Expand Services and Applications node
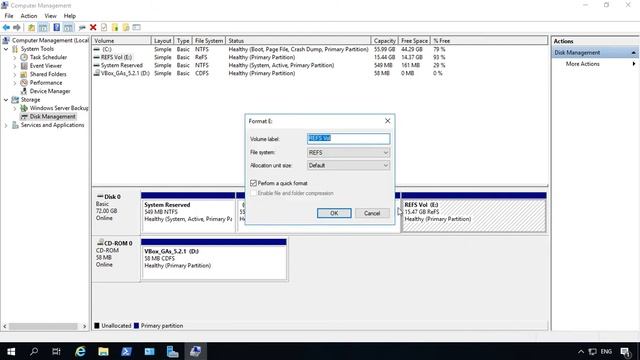This screenshot has width=640, height=360. click(6, 125)
